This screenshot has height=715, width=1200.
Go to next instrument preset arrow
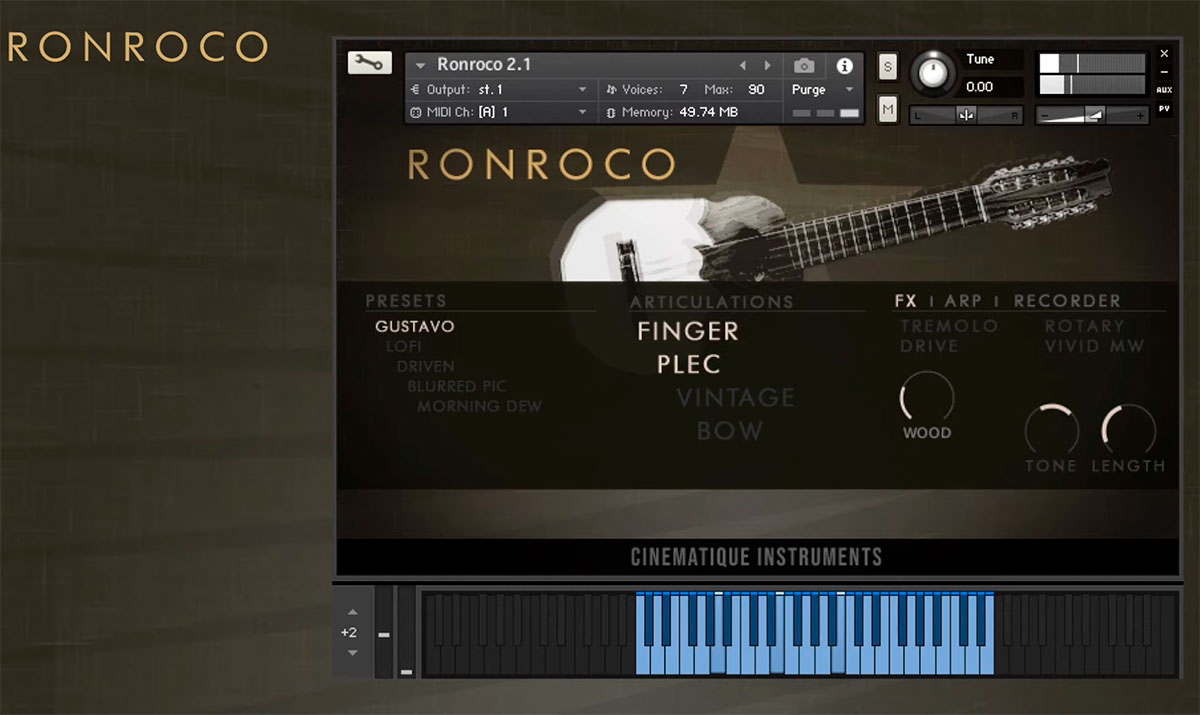[x=767, y=65]
